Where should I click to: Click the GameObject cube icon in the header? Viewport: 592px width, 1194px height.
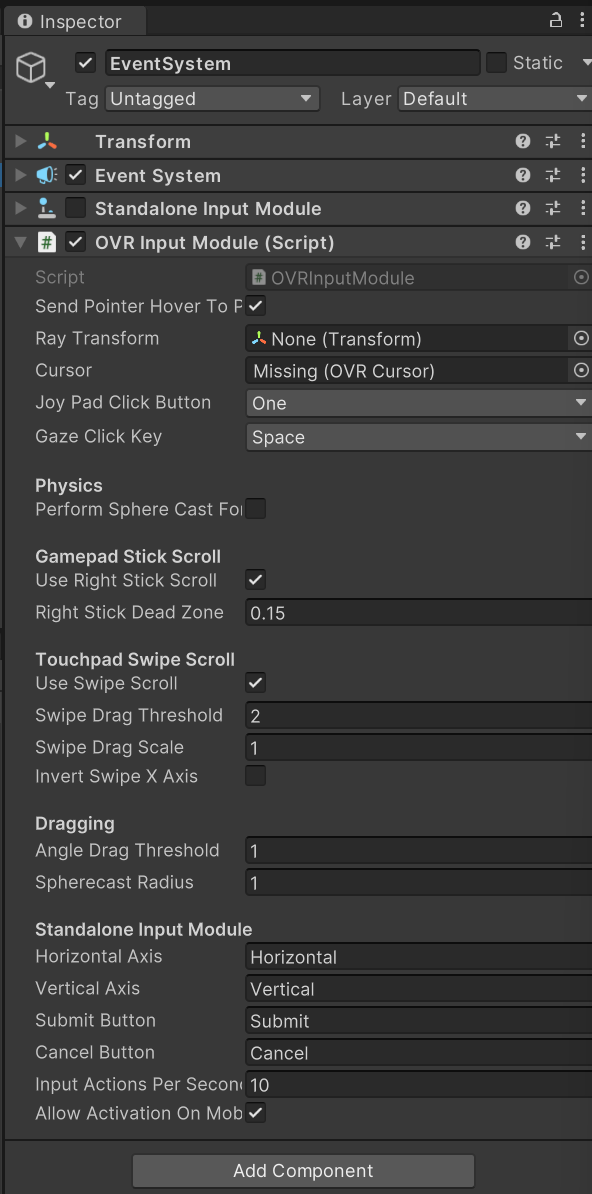click(31, 66)
